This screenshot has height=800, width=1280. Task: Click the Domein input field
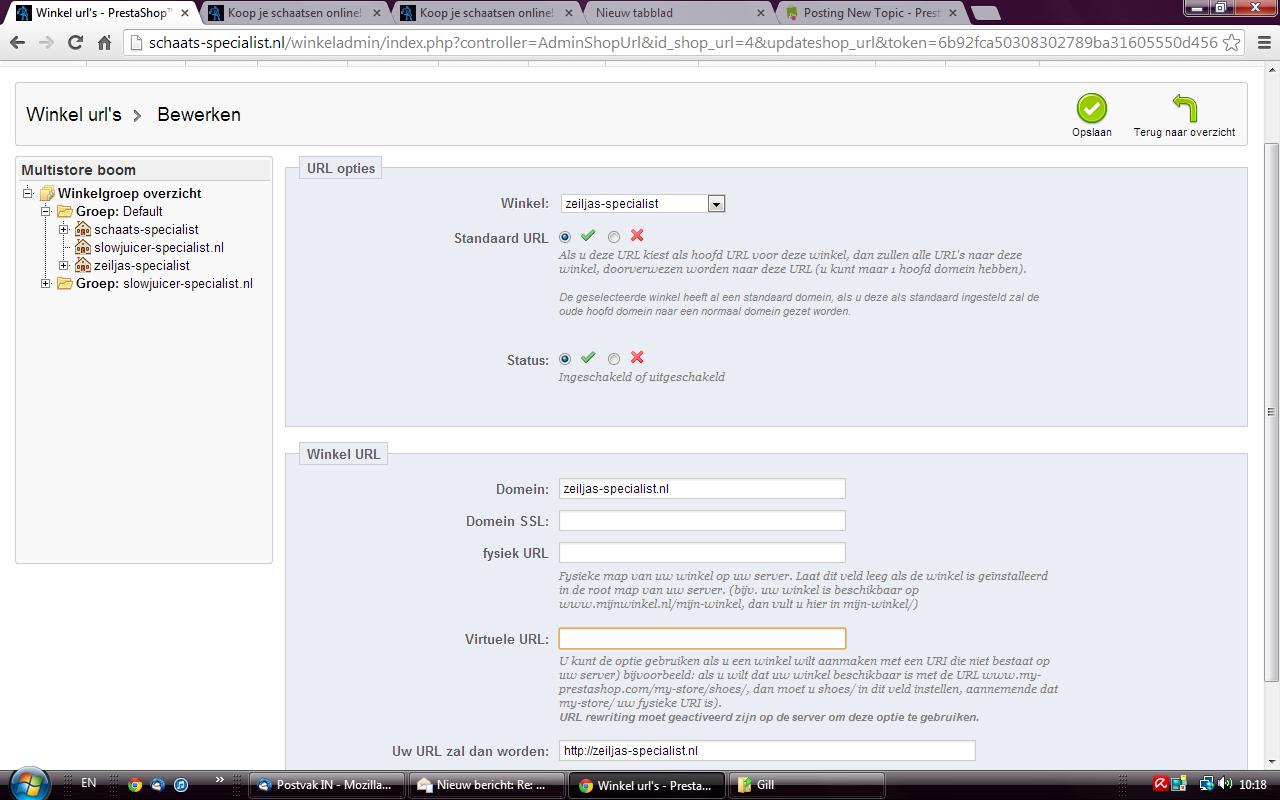tap(702, 489)
